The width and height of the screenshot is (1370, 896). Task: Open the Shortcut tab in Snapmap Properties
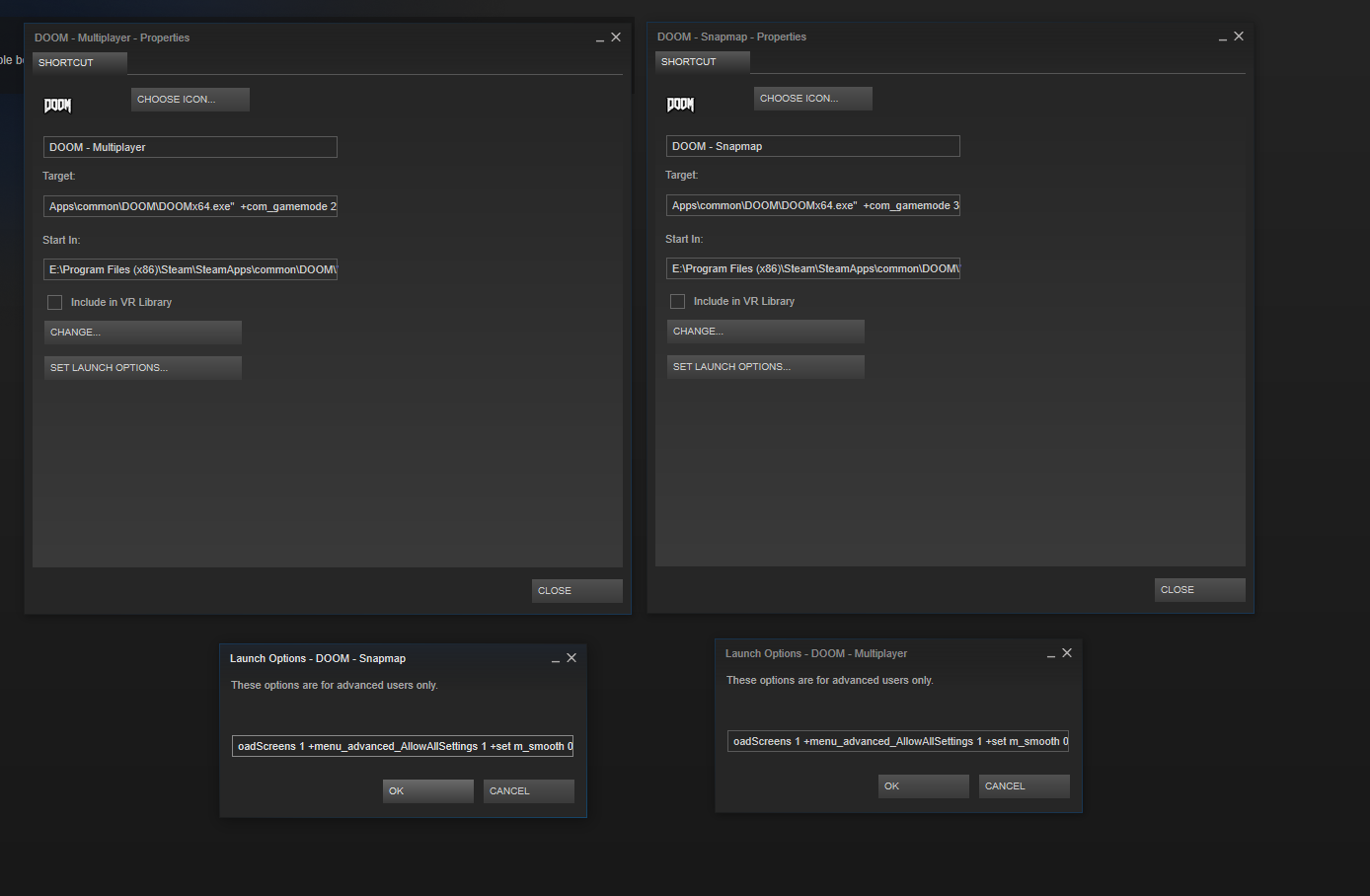click(x=703, y=61)
